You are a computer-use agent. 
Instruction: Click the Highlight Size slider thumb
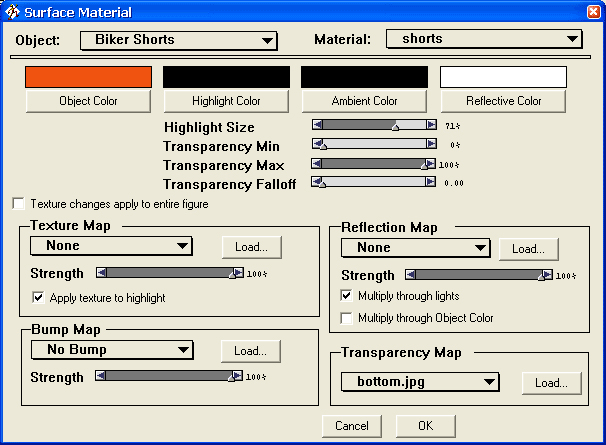pos(395,126)
